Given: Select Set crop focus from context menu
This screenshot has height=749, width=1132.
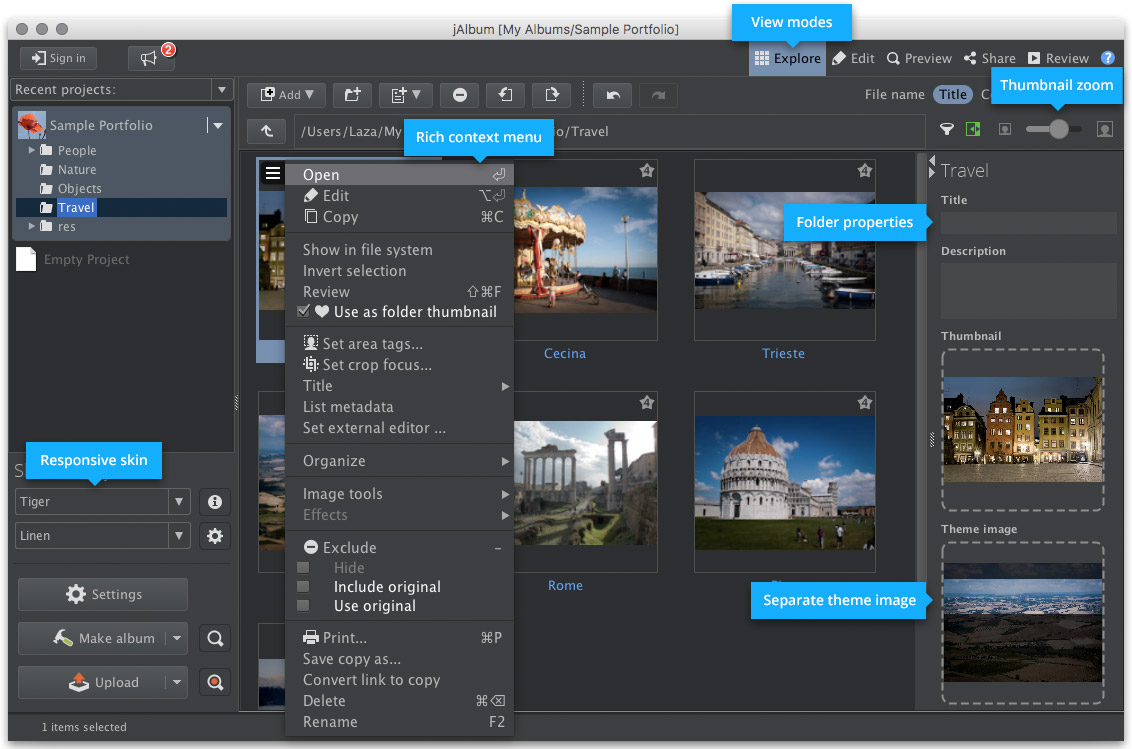Looking at the screenshot, I should click(376, 365).
